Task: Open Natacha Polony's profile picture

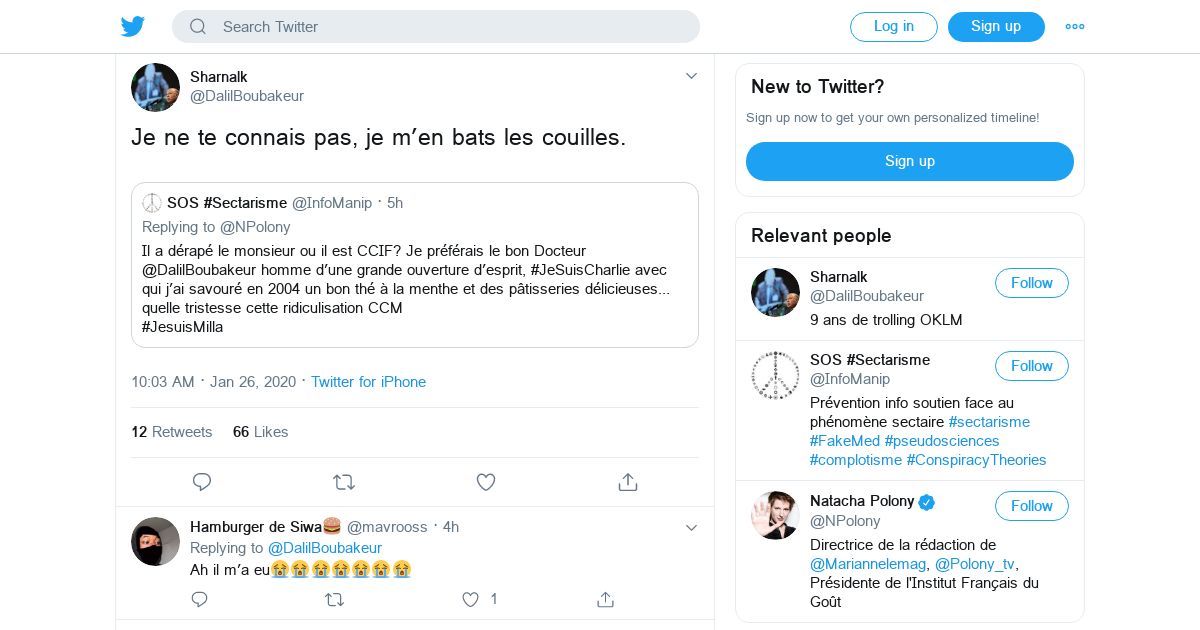Action: click(x=775, y=515)
